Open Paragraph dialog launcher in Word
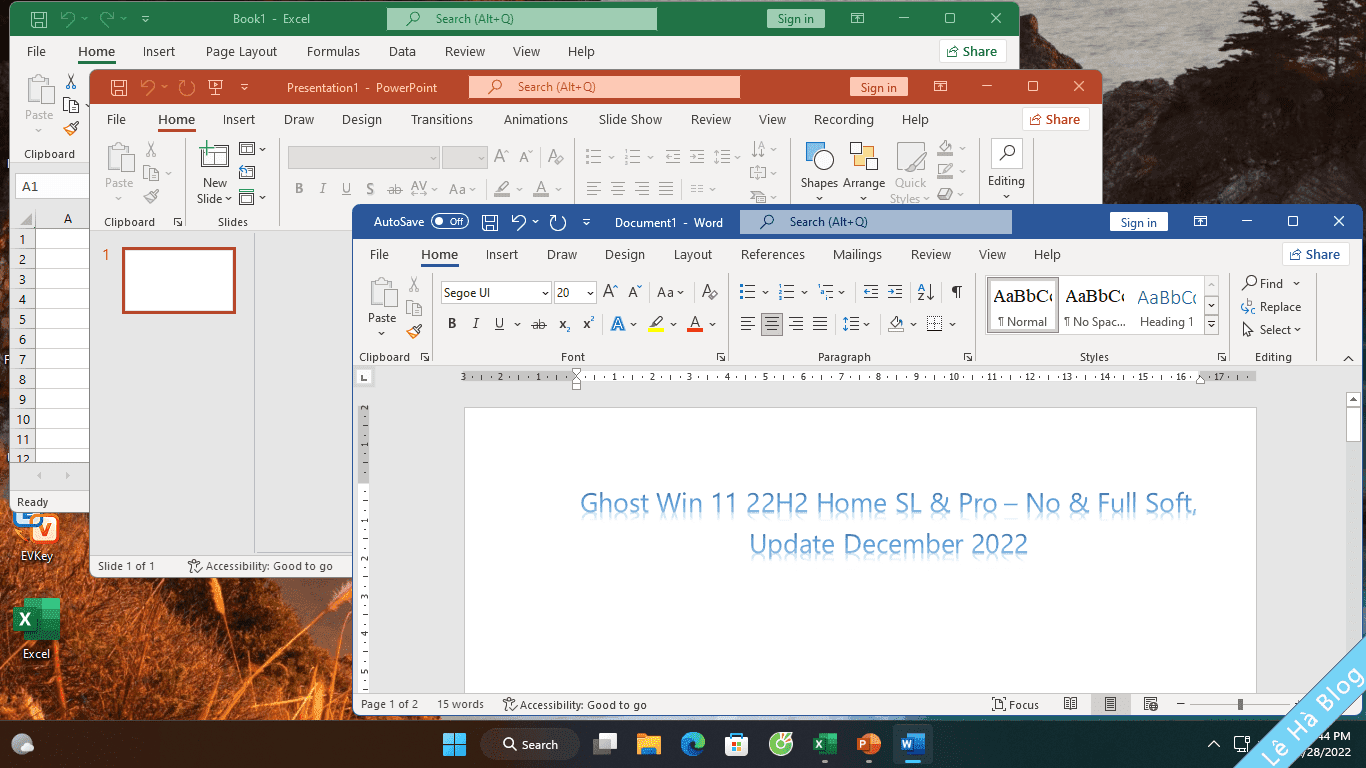 tap(967, 357)
